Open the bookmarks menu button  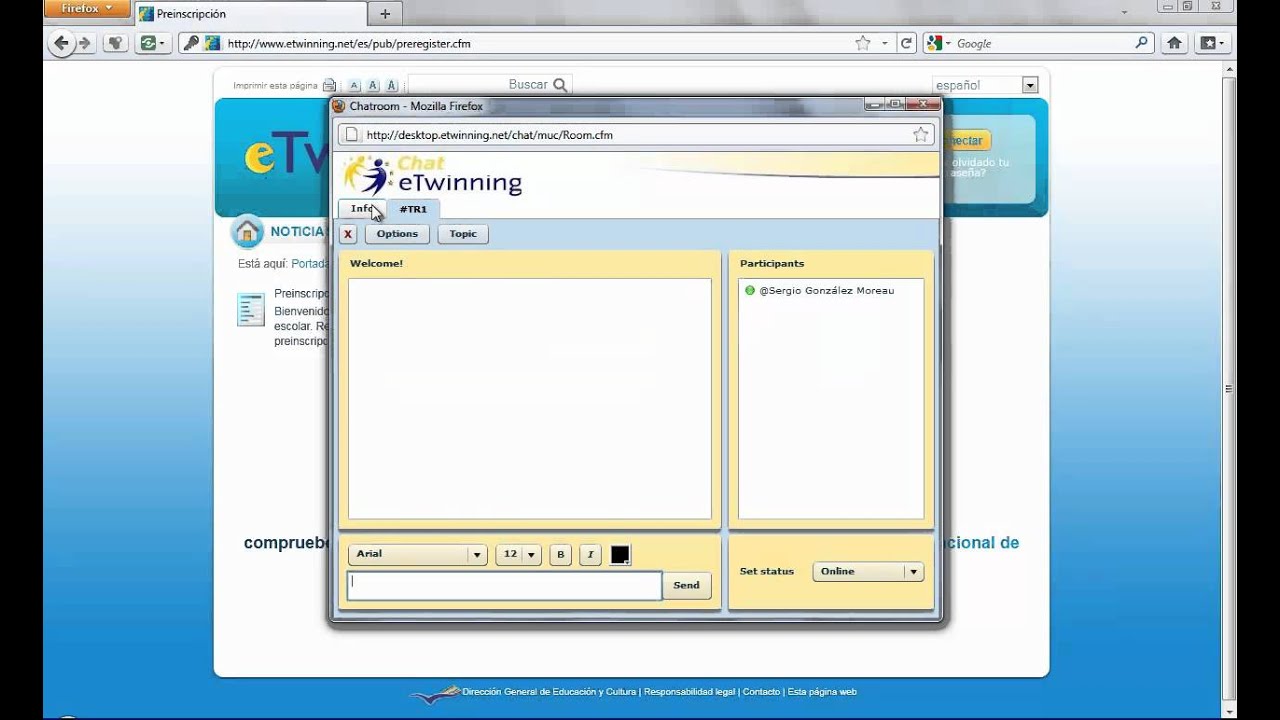[1212, 43]
